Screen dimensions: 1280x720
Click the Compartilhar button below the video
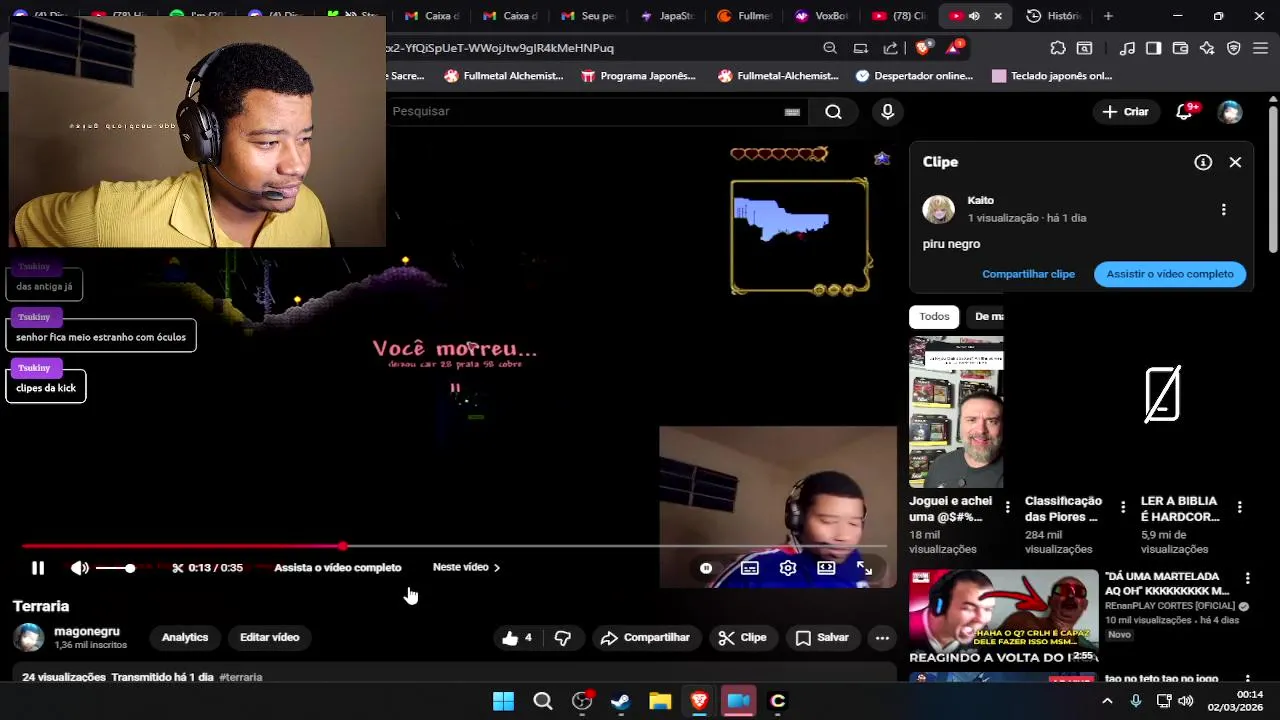coord(645,637)
